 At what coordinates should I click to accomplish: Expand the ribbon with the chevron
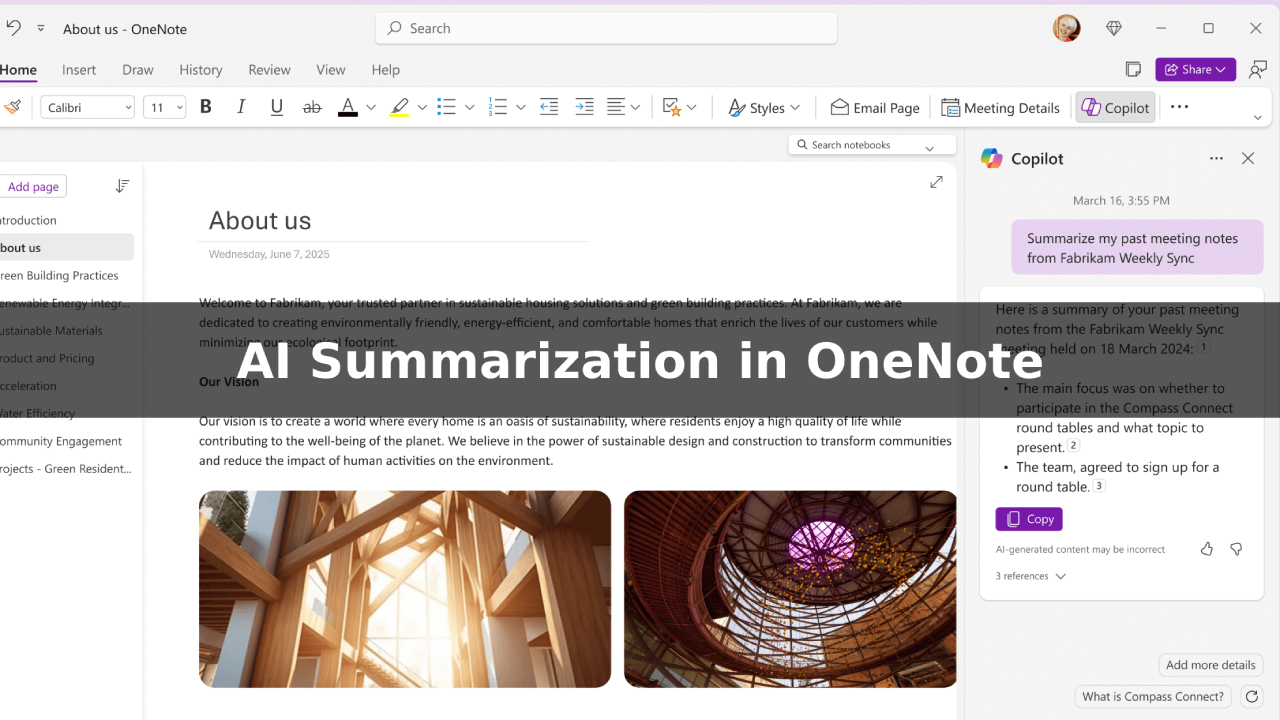pos(1258,117)
